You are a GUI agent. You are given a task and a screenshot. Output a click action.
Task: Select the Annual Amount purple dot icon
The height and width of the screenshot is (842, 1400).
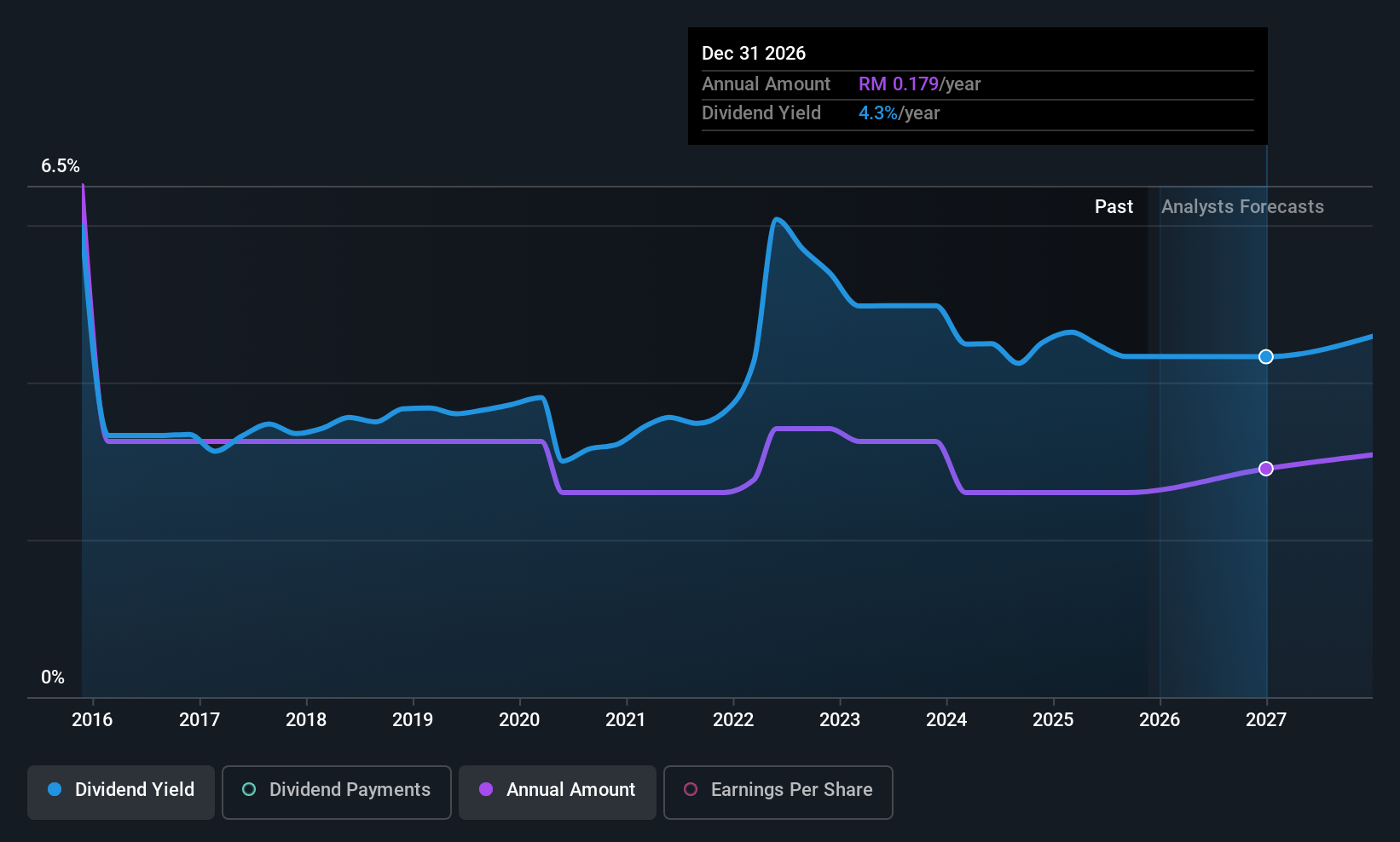click(x=486, y=790)
